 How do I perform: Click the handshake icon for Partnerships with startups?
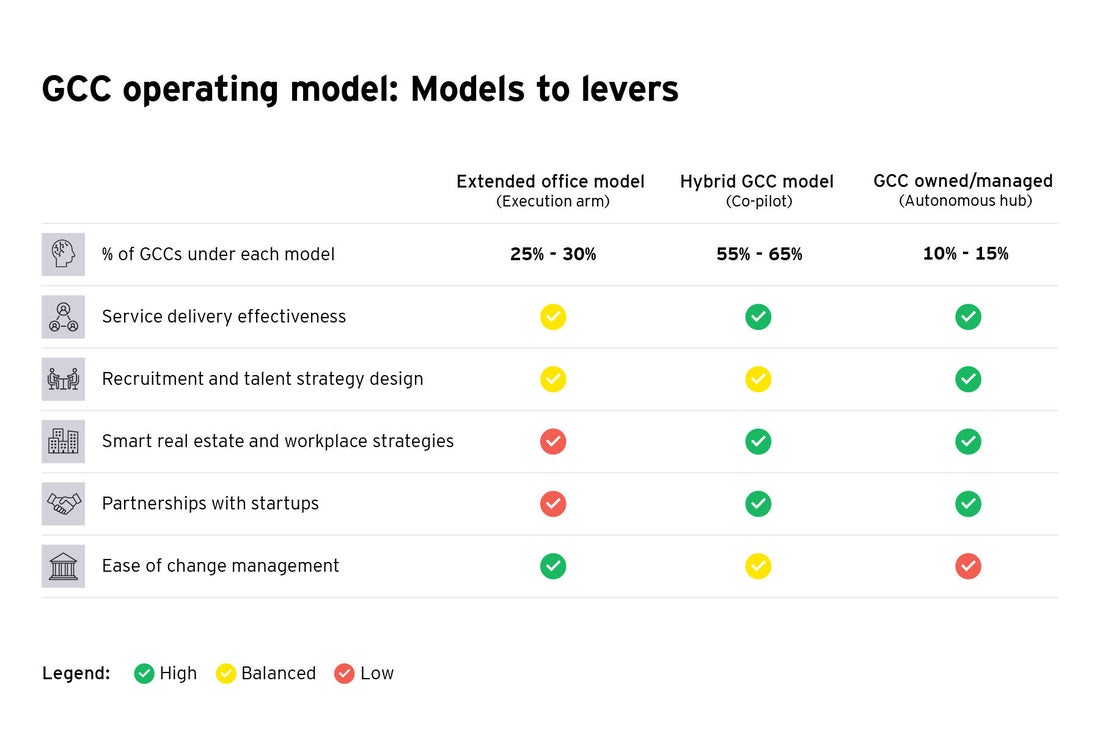(x=63, y=504)
